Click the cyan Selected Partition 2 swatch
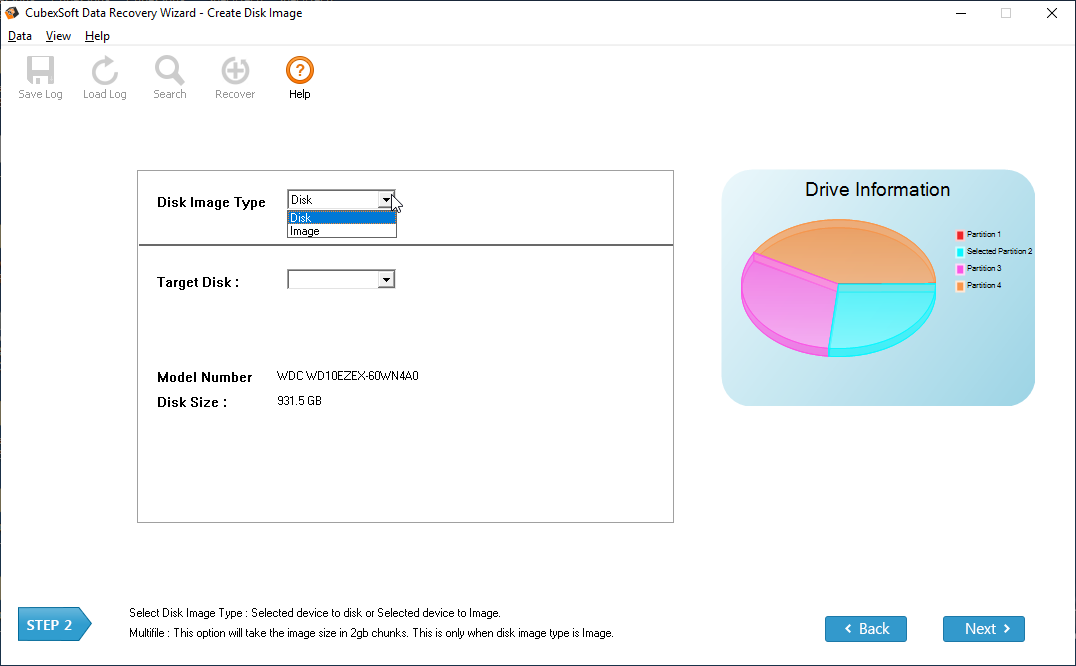 [x=960, y=252]
